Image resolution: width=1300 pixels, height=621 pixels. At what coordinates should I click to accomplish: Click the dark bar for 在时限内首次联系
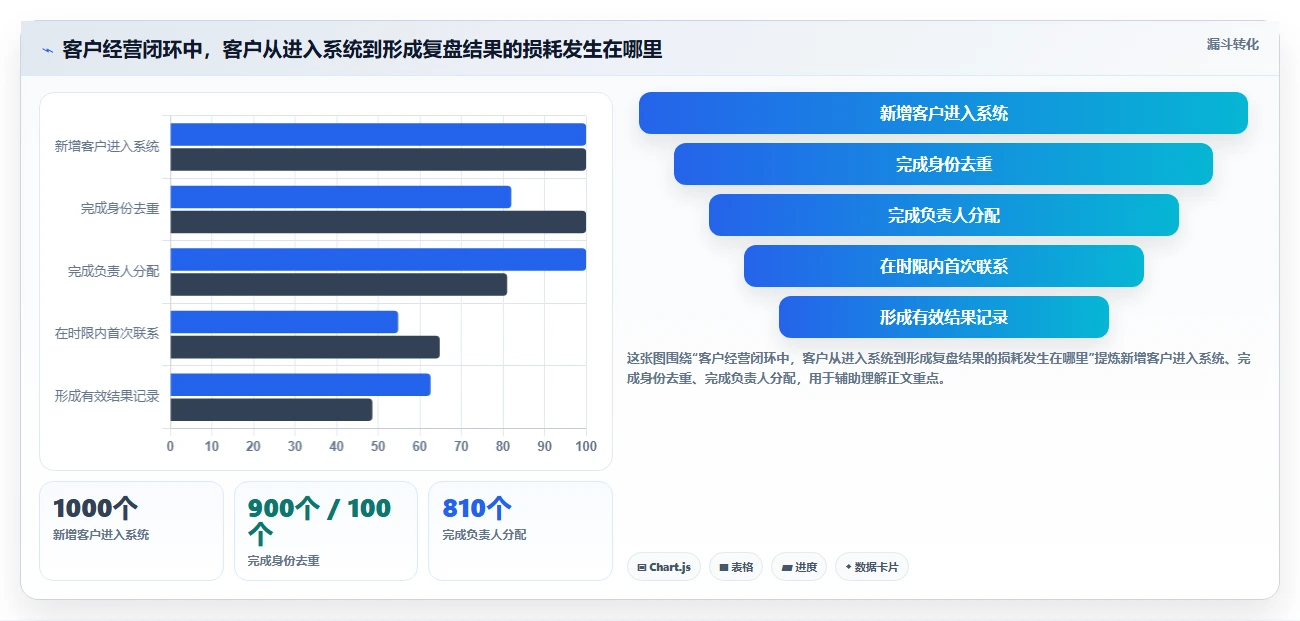click(x=305, y=347)
